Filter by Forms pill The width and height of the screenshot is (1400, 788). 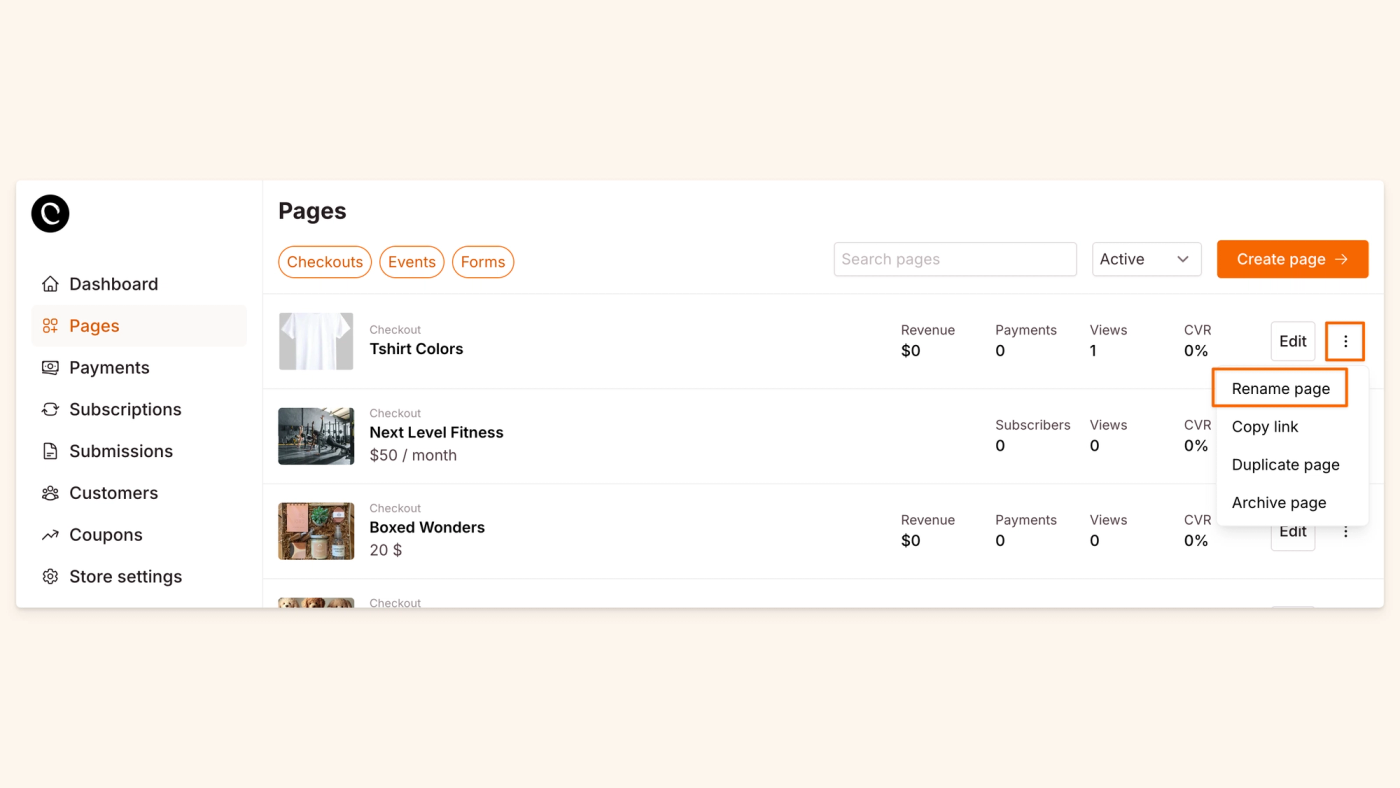(x=483, y=262)
